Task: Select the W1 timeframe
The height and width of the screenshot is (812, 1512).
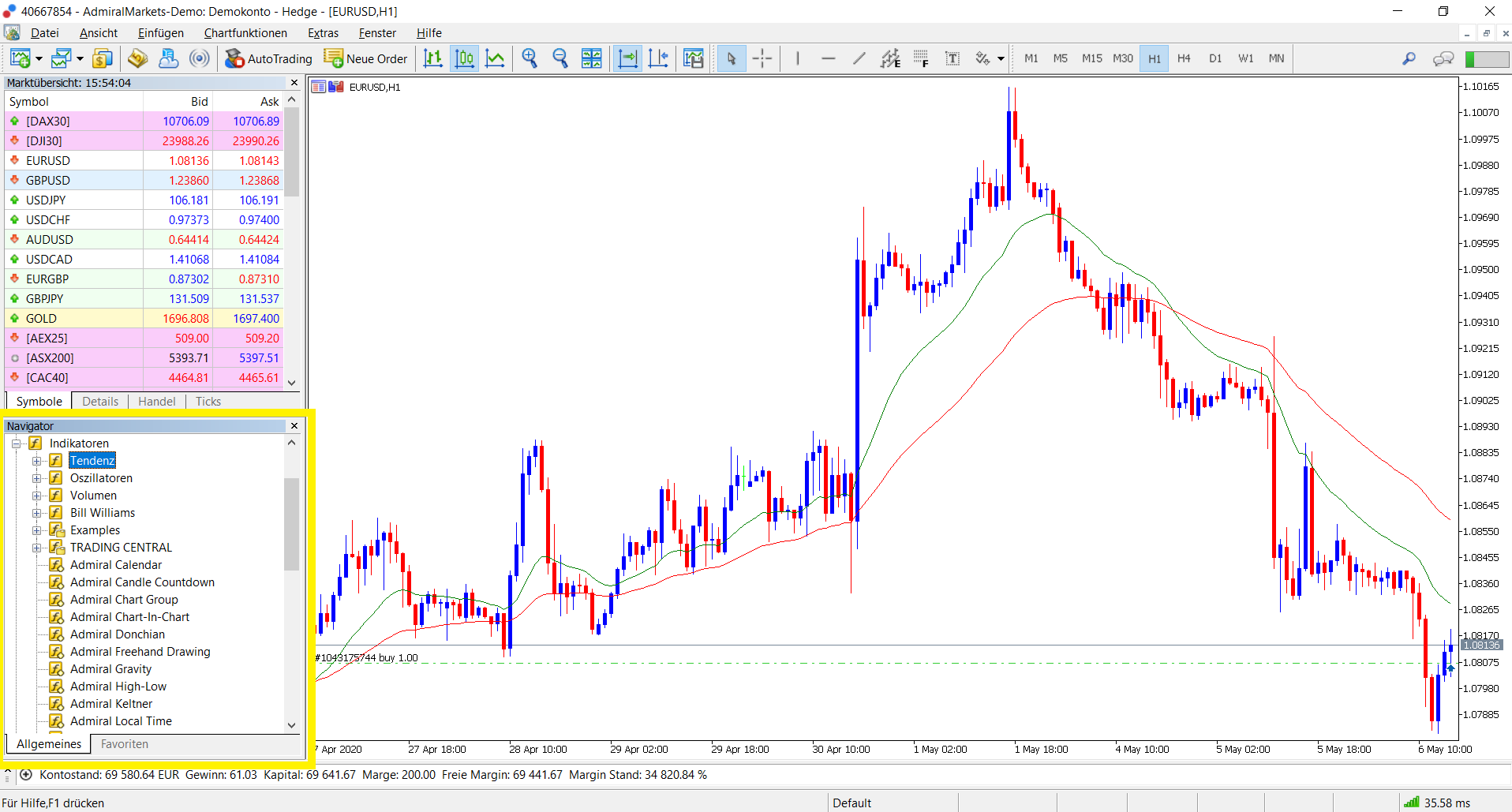Action: coord(1245,58)
